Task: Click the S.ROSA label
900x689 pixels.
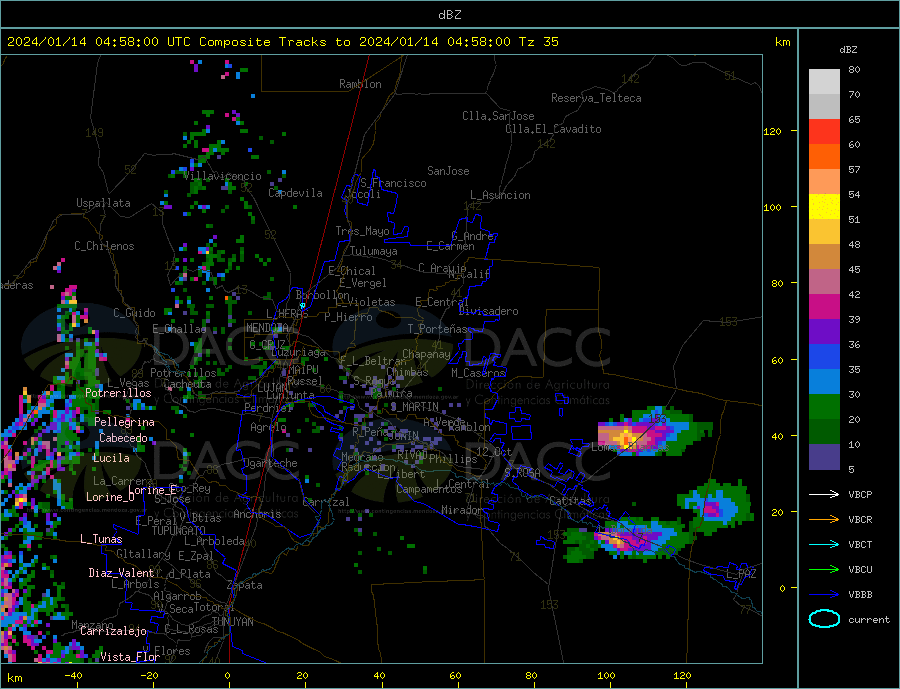Action: pos(522,473)
